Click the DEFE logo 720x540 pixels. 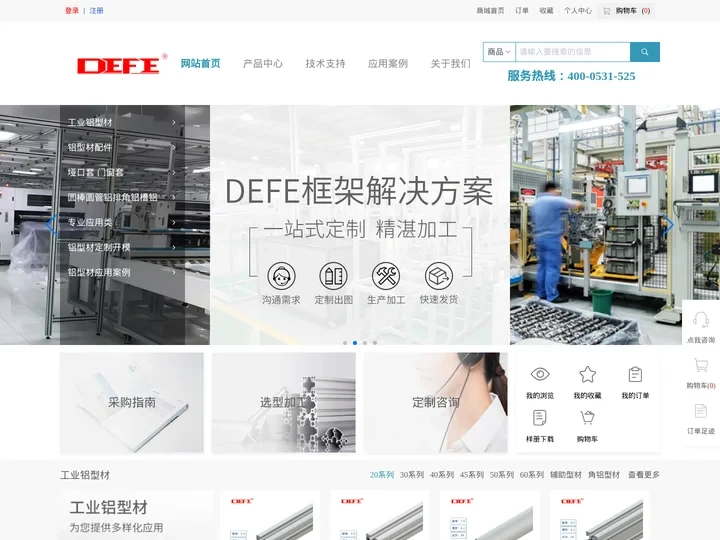coord(118,65)
